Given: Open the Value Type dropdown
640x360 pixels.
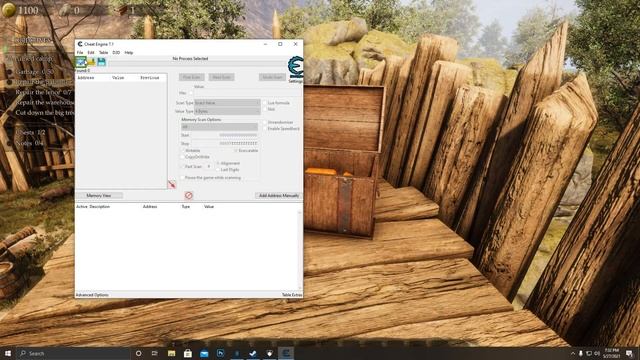Looking at the screenshot, I should click(227, 111).
